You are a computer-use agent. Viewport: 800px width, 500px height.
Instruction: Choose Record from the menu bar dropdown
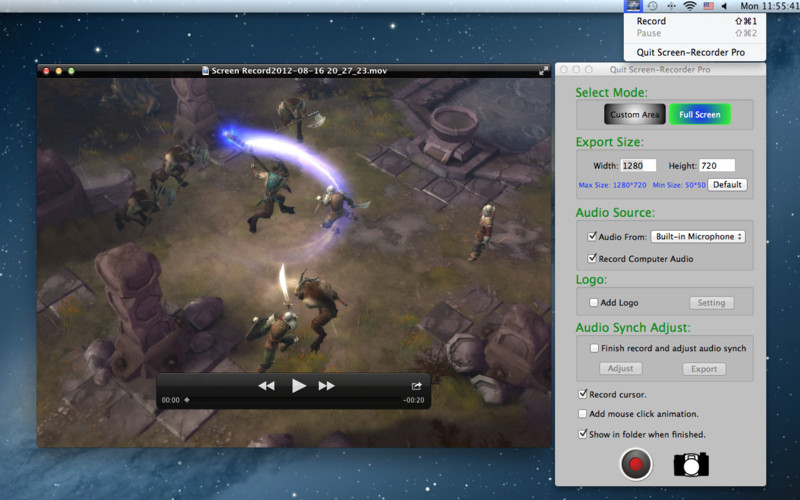point(694,21)
